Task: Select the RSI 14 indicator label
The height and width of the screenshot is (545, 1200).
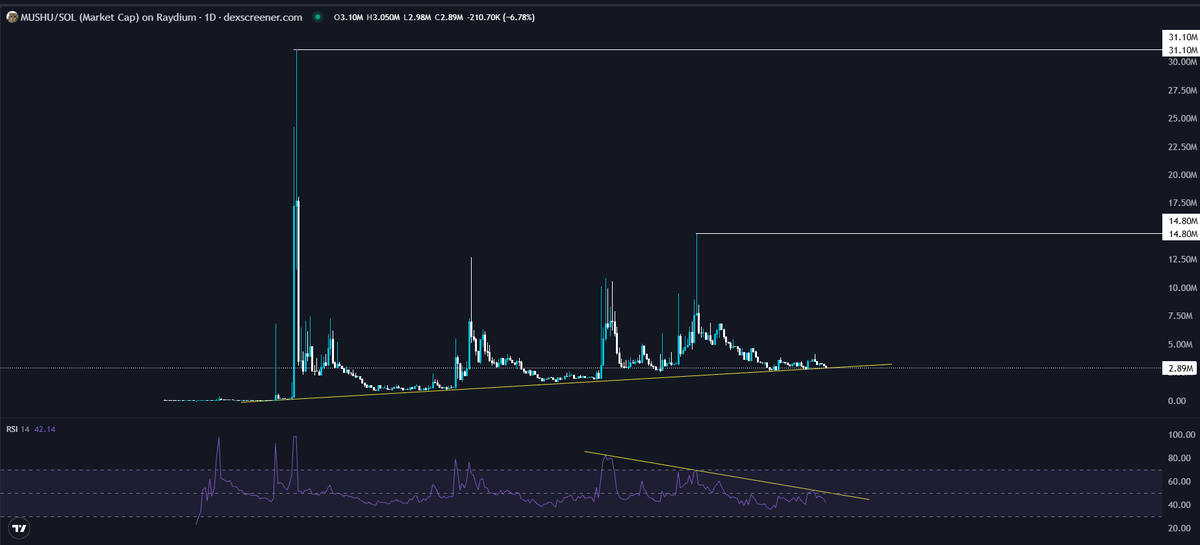Action: pos(18,431)
